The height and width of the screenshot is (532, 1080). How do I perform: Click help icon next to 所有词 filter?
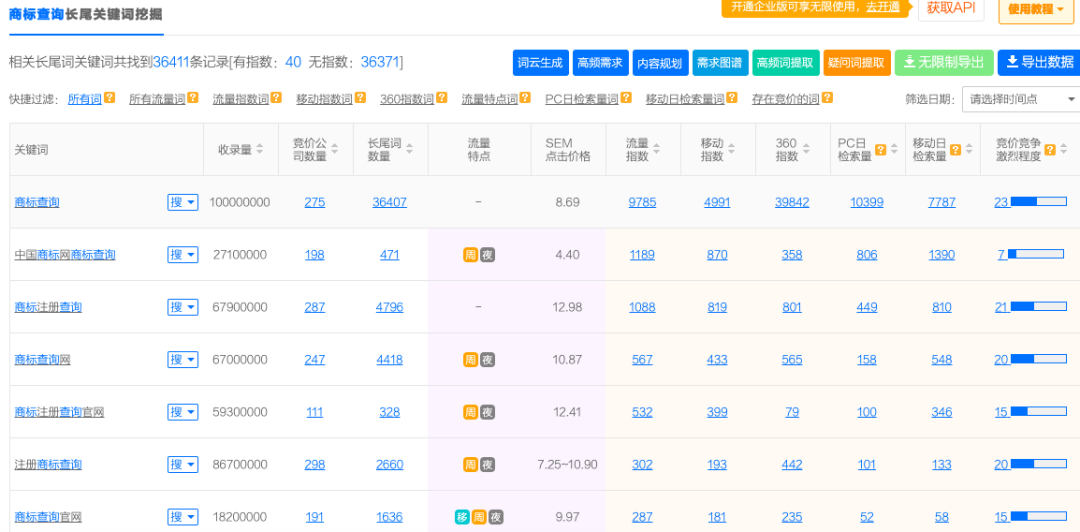tap(110, 99)
